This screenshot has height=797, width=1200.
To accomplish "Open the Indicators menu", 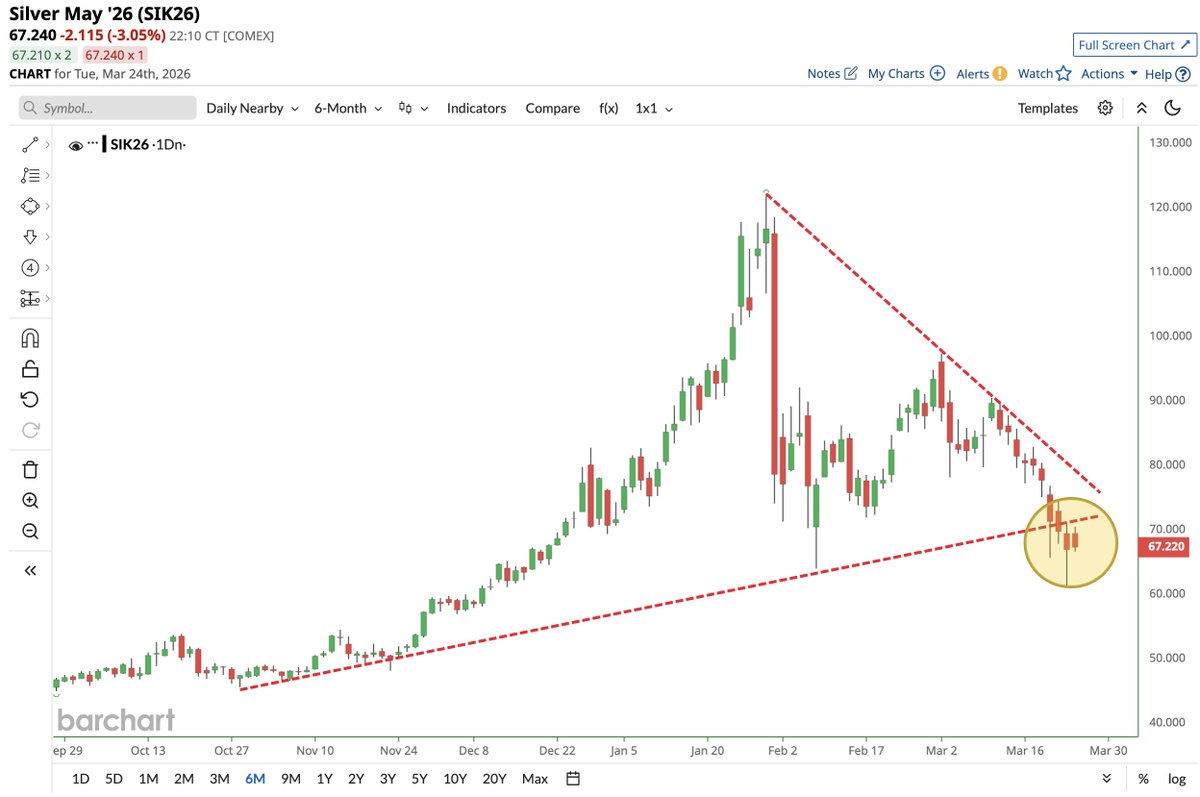I will point(476,108).
